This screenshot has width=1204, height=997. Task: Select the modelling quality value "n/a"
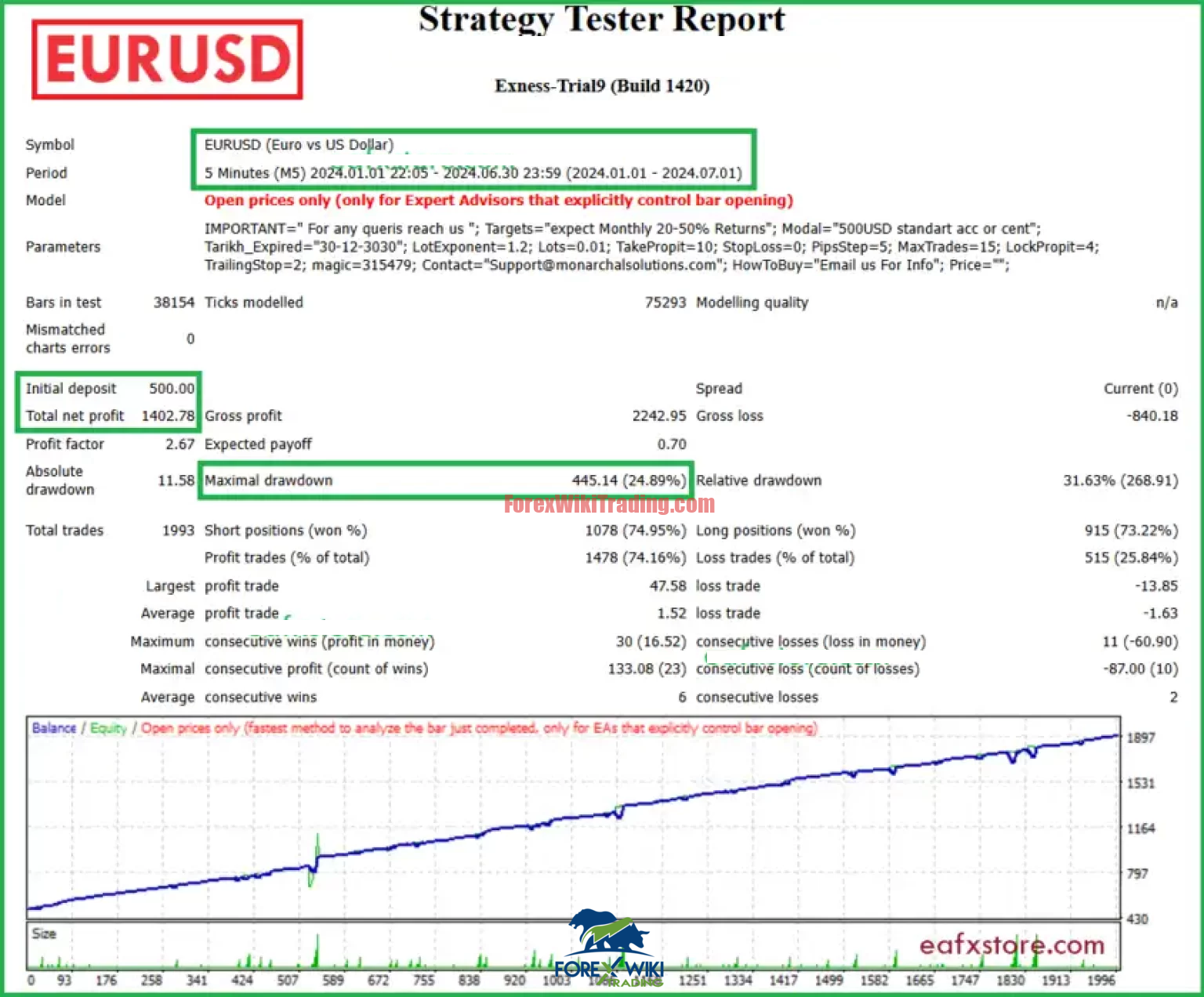tap(1167, 303)
